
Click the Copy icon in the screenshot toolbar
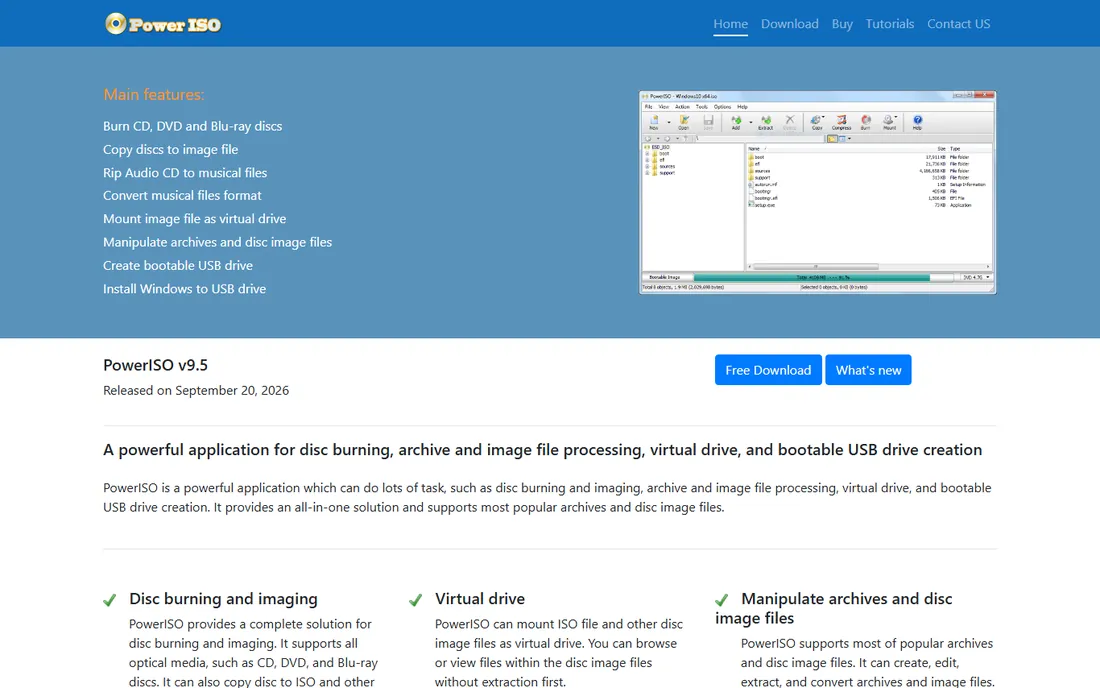tap(817, 122)
